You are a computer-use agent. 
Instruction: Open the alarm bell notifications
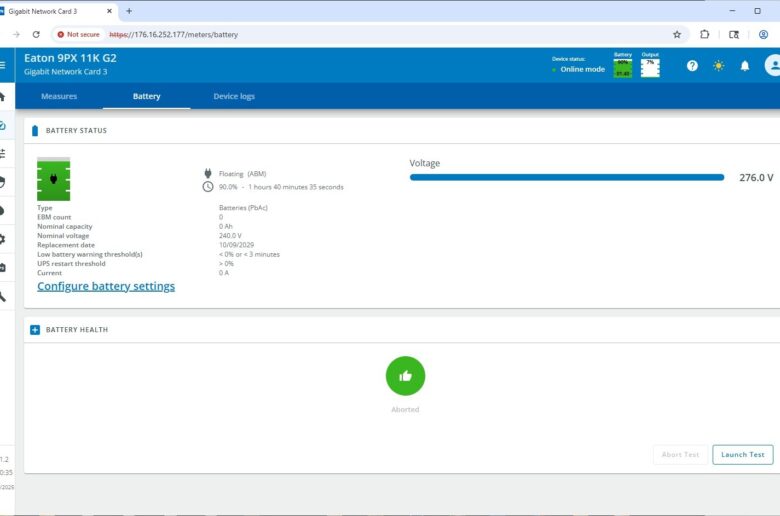tap(745, 66)
